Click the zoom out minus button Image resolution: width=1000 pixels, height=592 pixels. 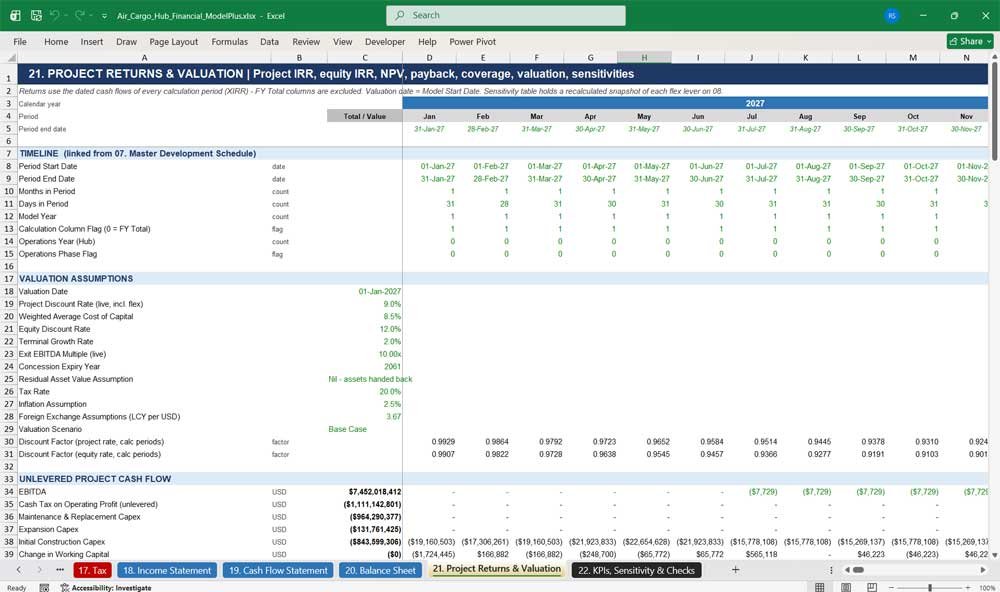[x=891, y=588]
